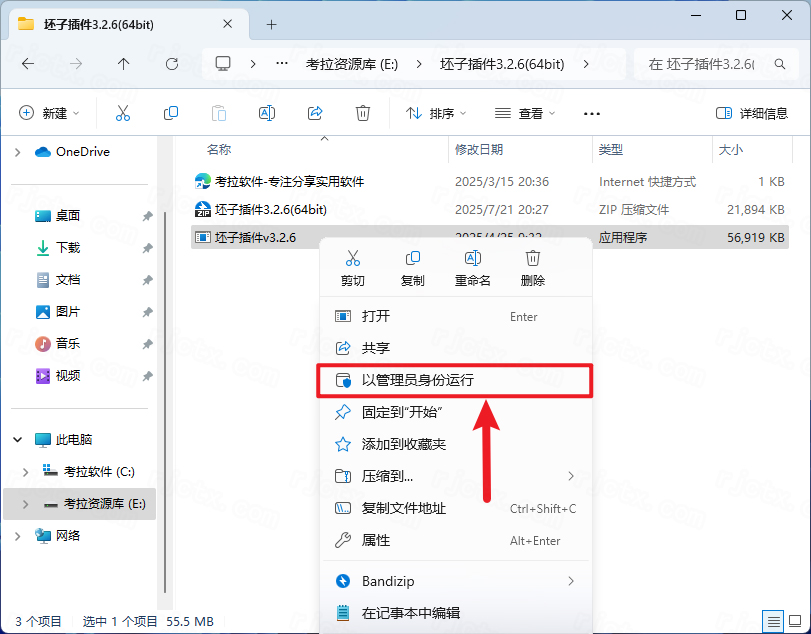Open 文档 in the sidebar

click(68, 280)
